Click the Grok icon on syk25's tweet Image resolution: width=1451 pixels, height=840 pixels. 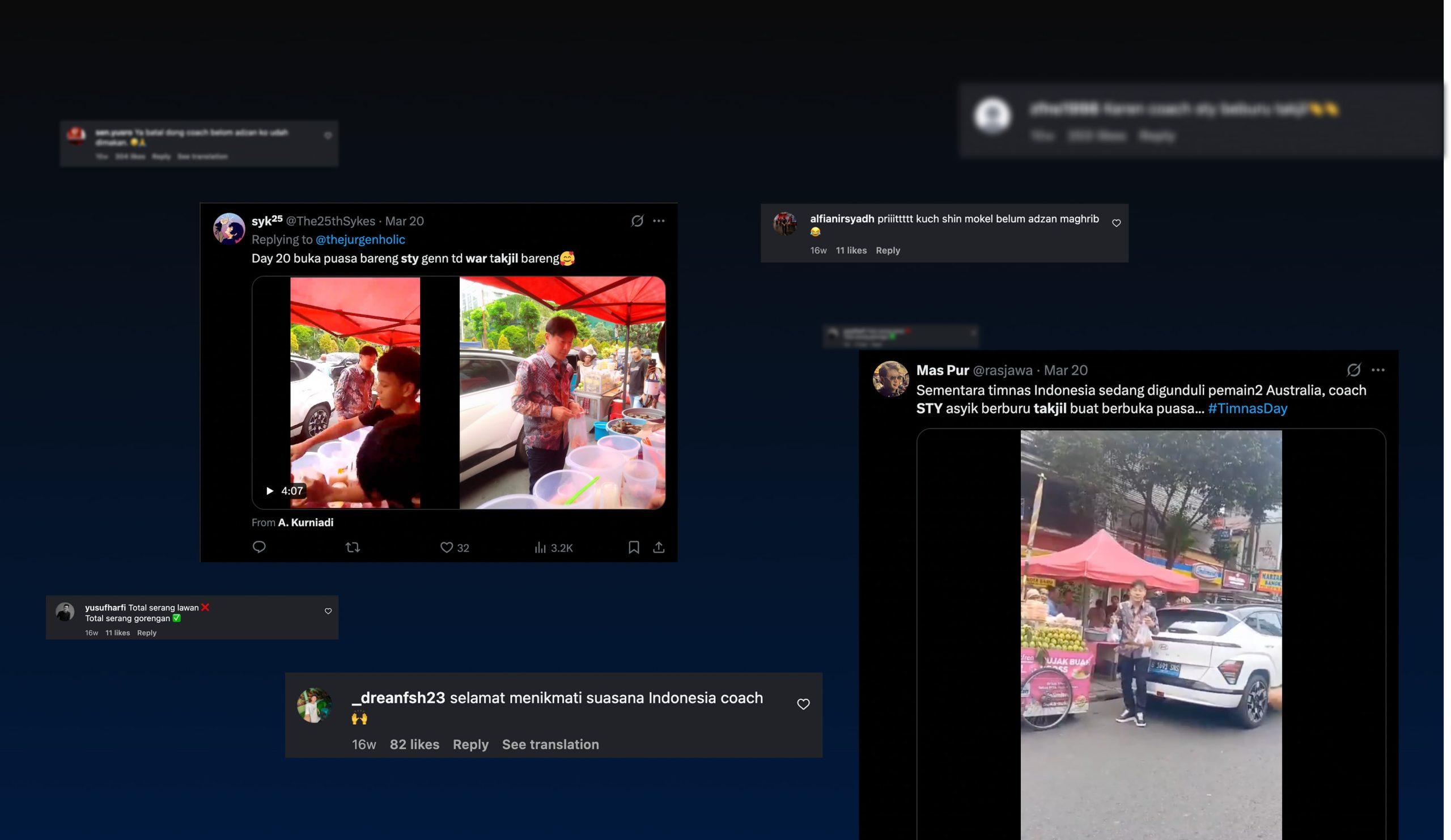pos(637,220)
